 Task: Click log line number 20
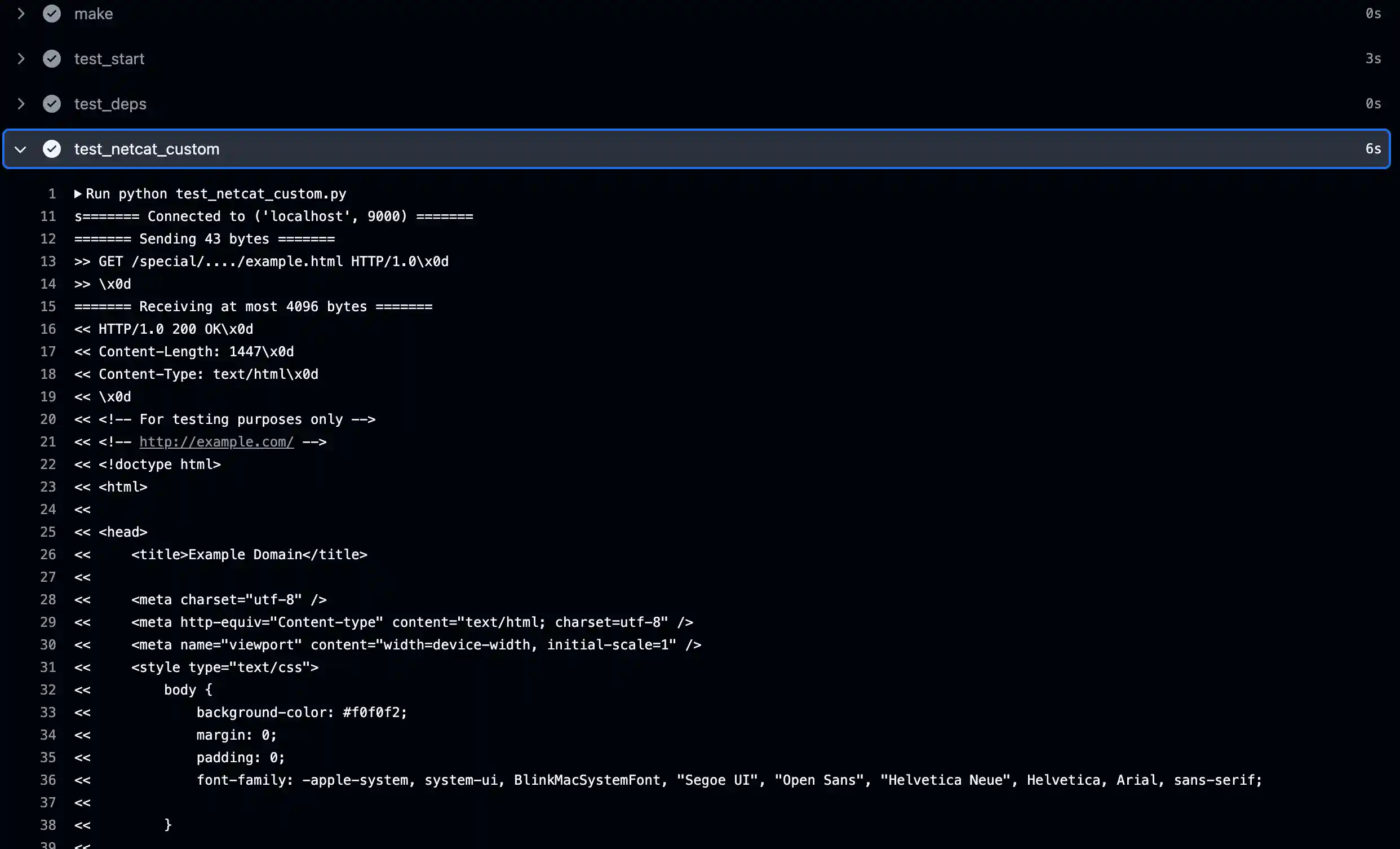[x=48, y=419]
